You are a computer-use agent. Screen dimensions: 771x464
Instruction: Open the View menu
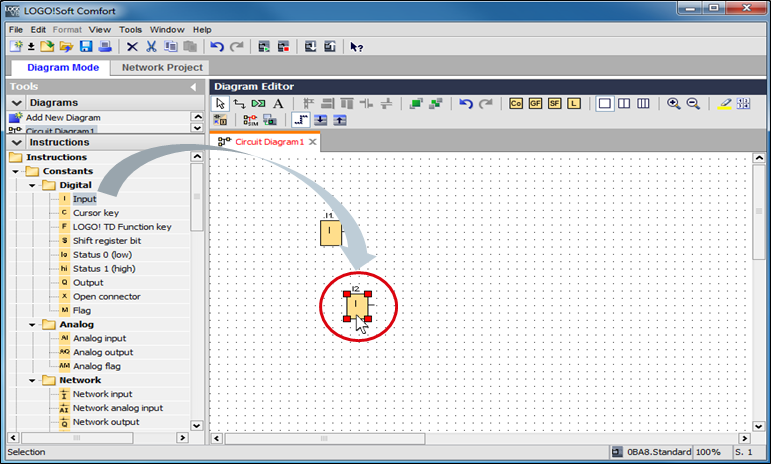click(100, 29)
